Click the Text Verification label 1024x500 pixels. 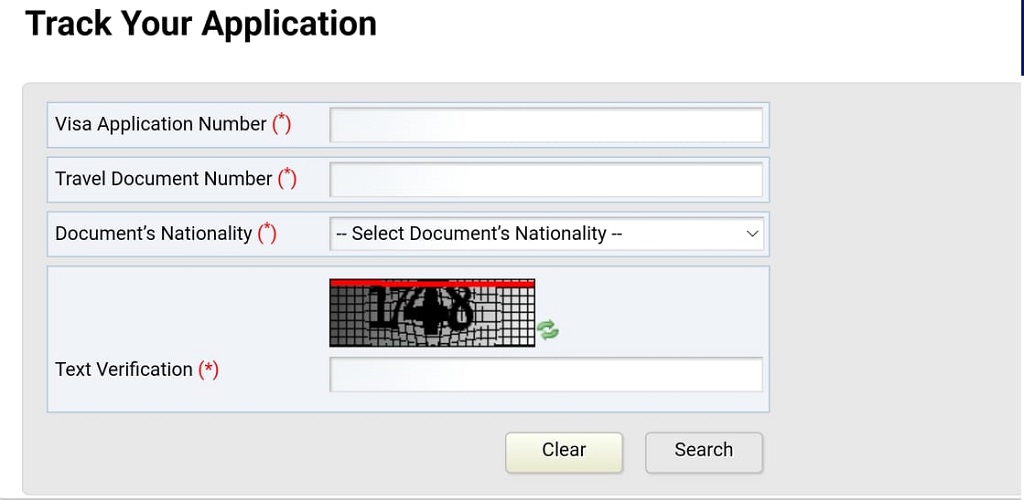tap(136, 369)
